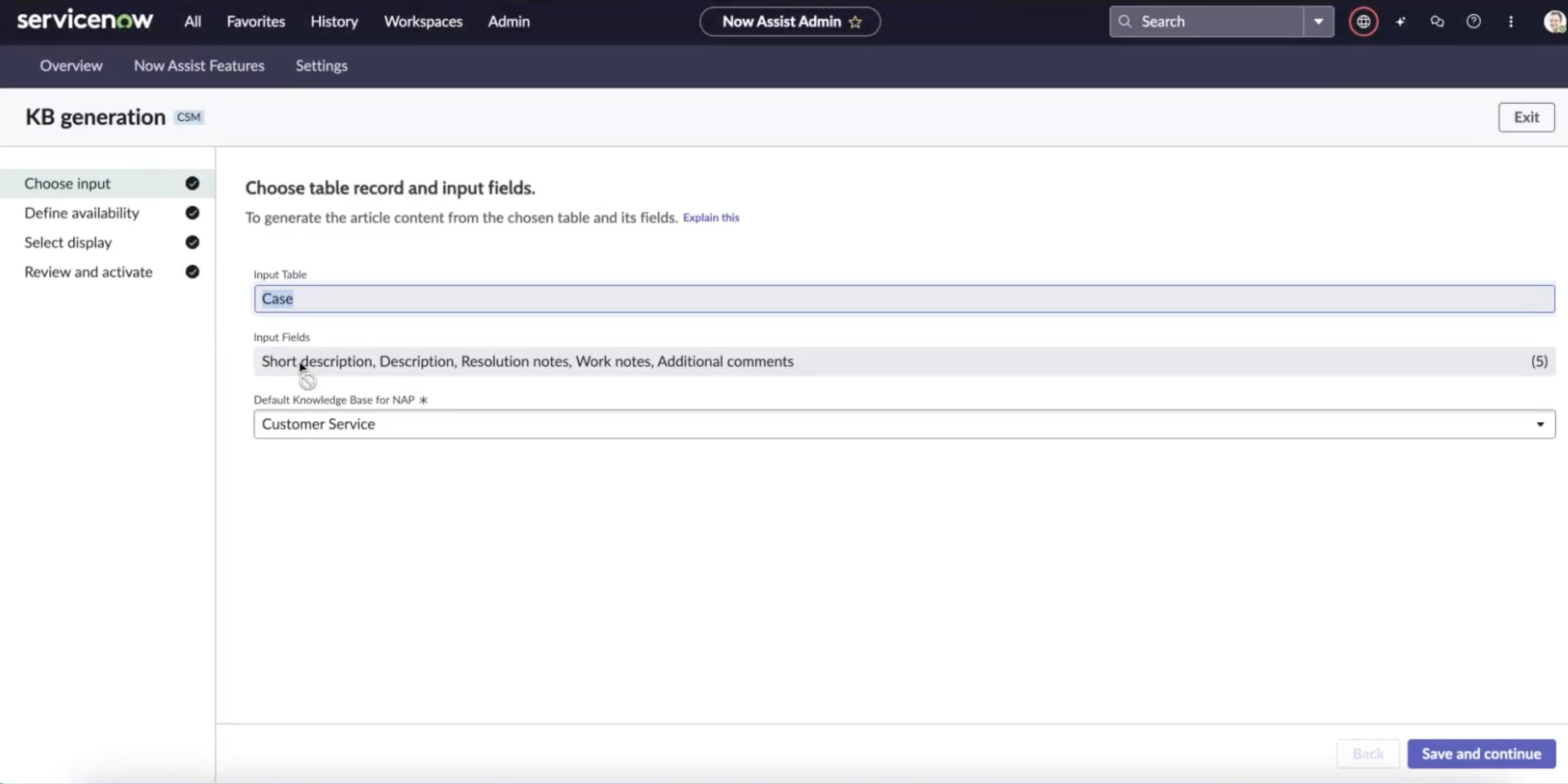Open Now Assist sparkle icon
1568x784 pixels.
coord(1400,22)
